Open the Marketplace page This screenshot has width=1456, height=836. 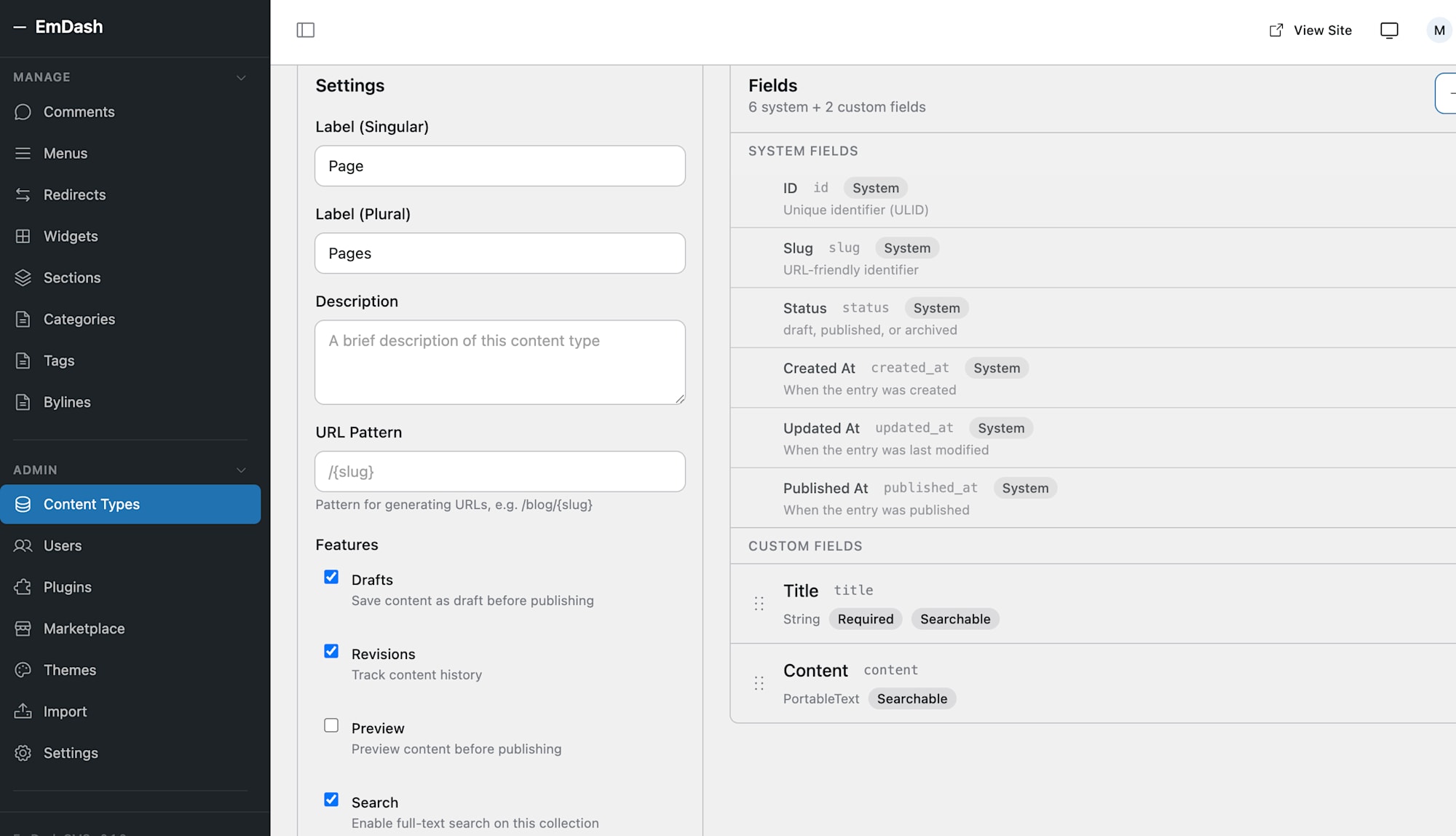point(85,628)
